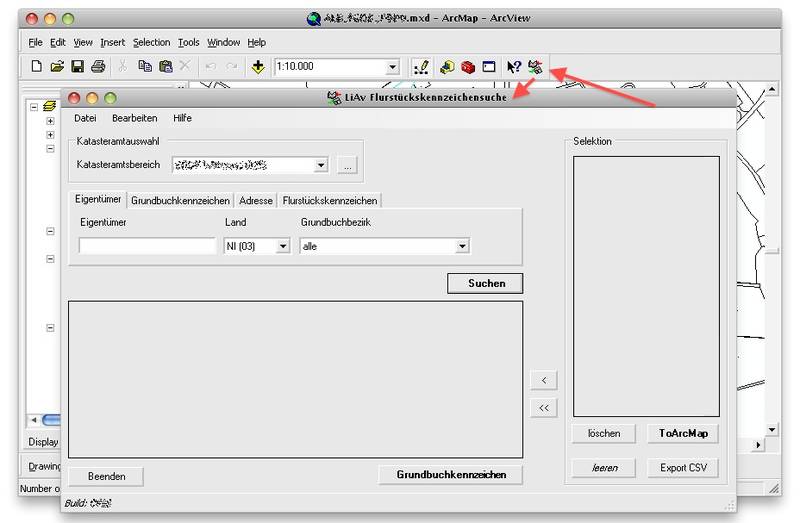Click the ellipsis button beside Katasteramtsbereich

(347, 165)
